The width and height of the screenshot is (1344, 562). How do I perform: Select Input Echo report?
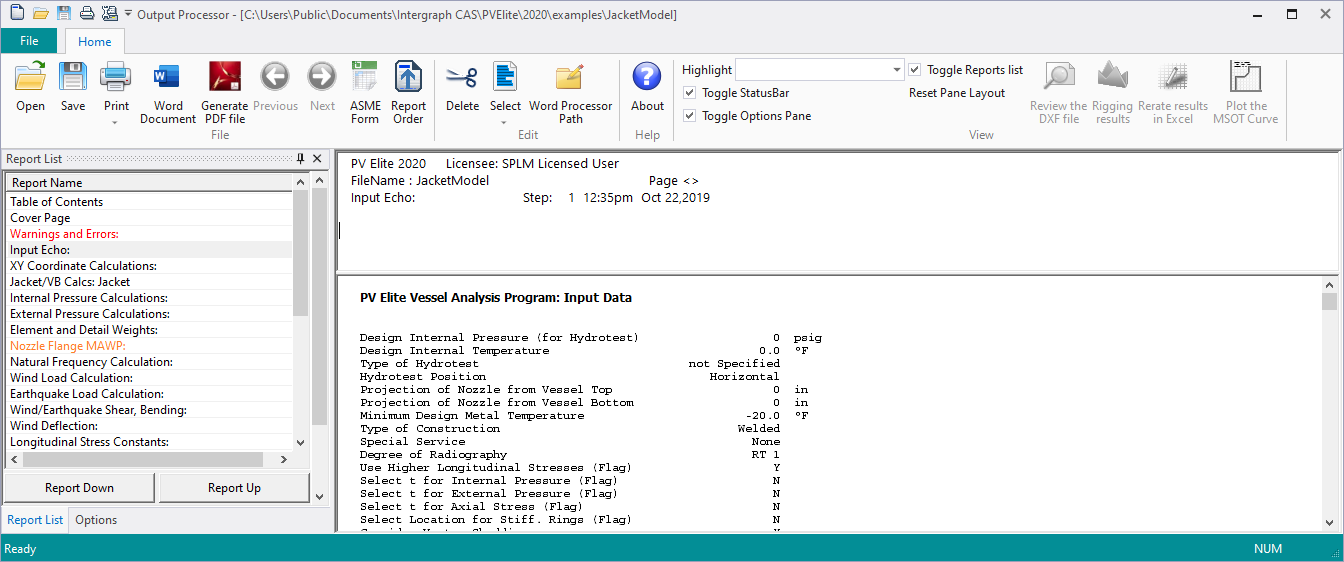[149, 250]
